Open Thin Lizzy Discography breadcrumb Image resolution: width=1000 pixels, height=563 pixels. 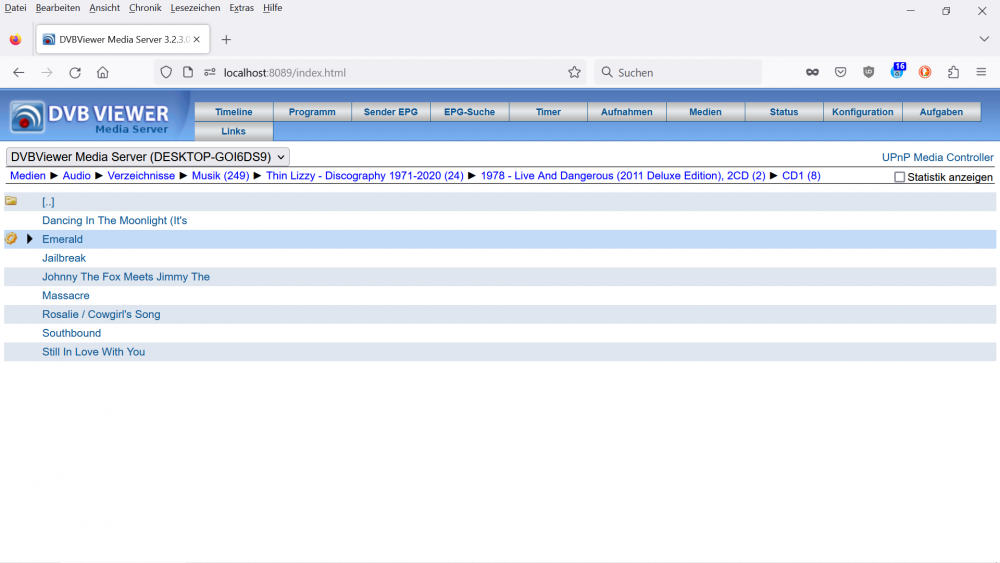pyautogui.click(x=365, y=175)
